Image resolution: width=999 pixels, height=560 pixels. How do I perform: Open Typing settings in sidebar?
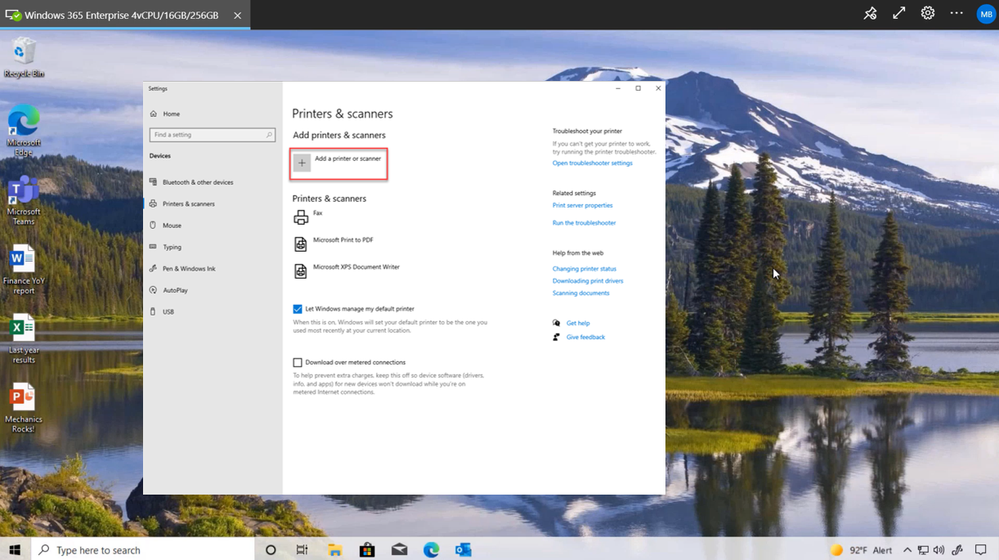166,247
